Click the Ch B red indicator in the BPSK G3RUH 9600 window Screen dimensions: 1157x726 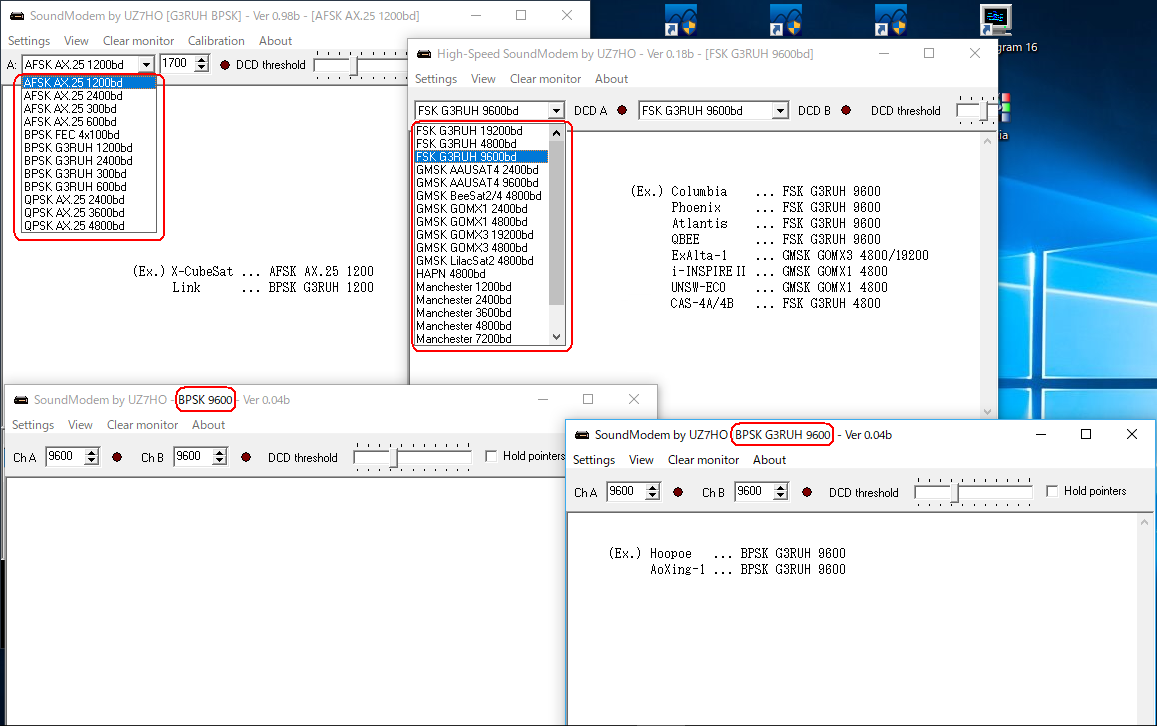[807, 492]
